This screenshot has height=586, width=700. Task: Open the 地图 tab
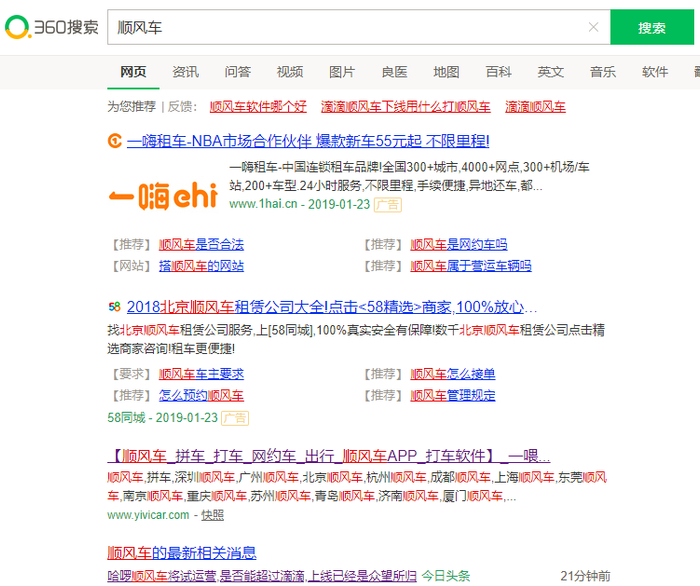446,72
